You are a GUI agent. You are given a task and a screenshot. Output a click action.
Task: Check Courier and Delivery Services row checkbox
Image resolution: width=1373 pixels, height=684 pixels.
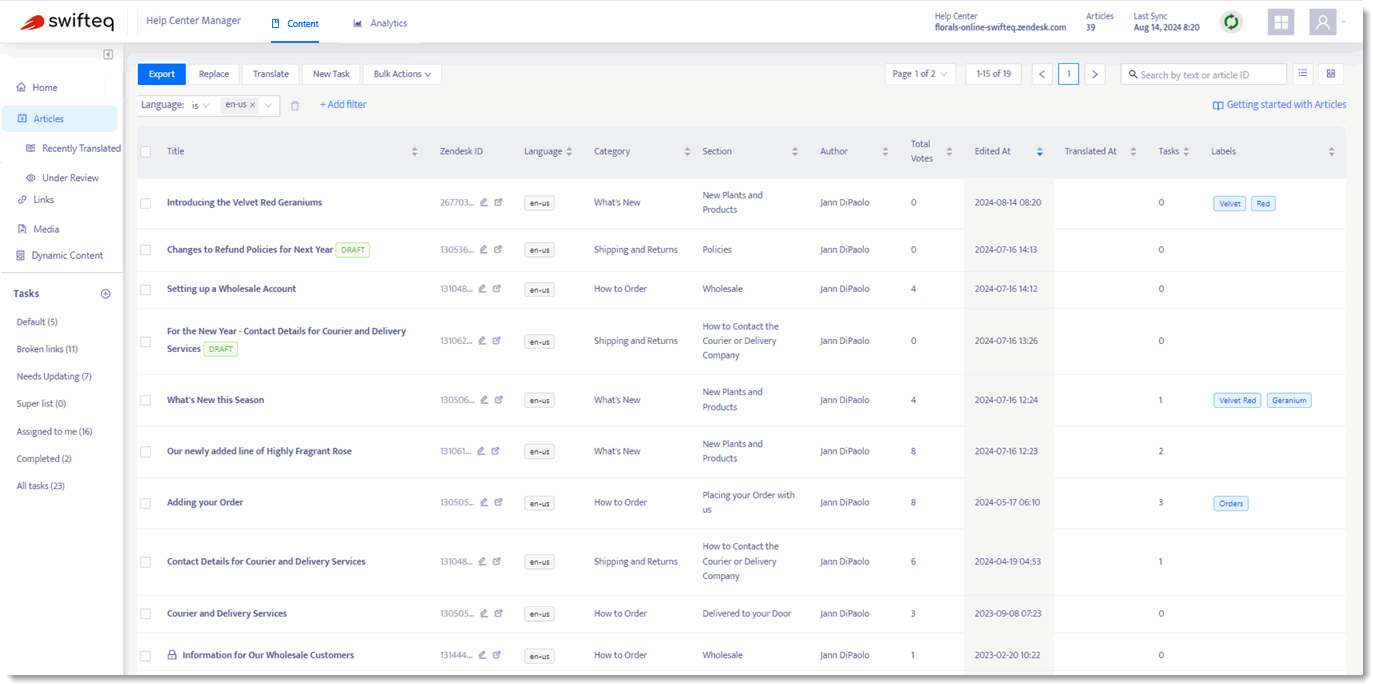coord(146,614)
